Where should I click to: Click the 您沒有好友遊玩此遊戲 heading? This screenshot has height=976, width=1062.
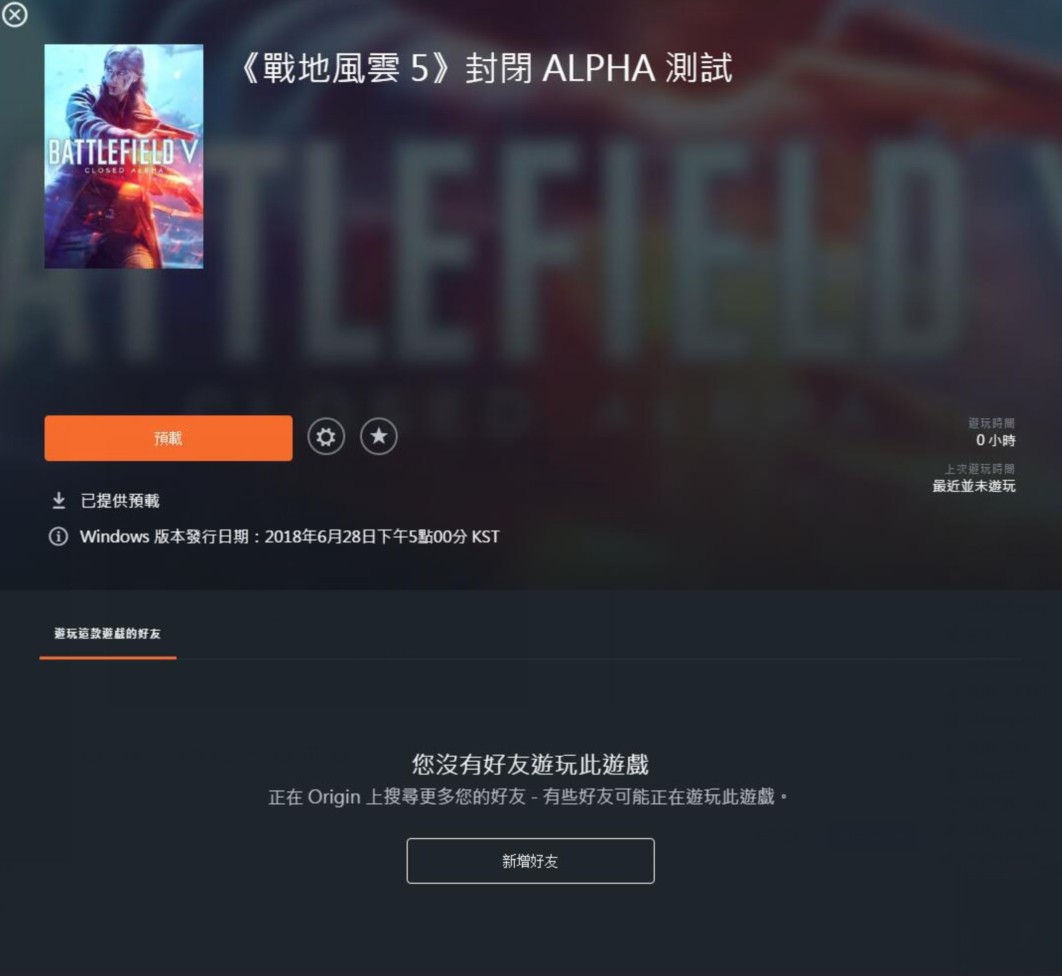tap(530, 764)
